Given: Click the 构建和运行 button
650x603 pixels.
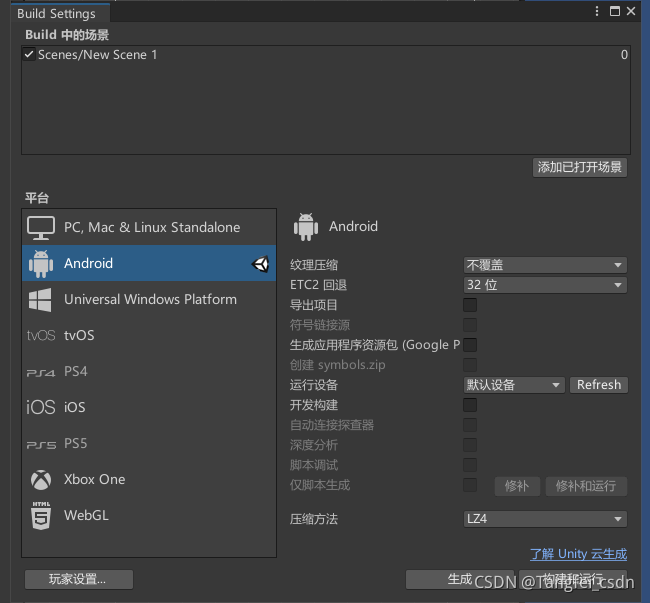Looking at the screenshot, I should coord(573,579).
